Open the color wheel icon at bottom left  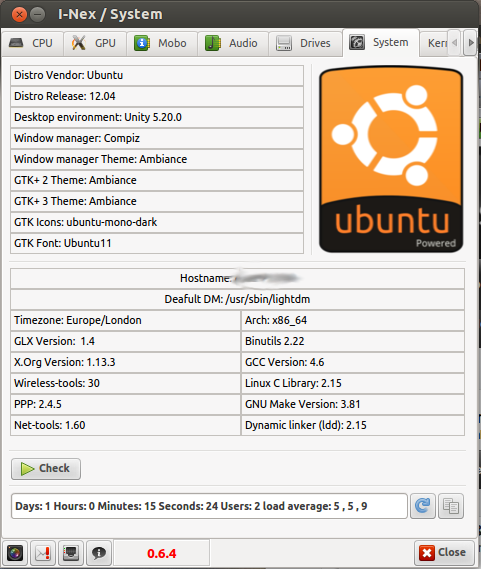(15, 553)
